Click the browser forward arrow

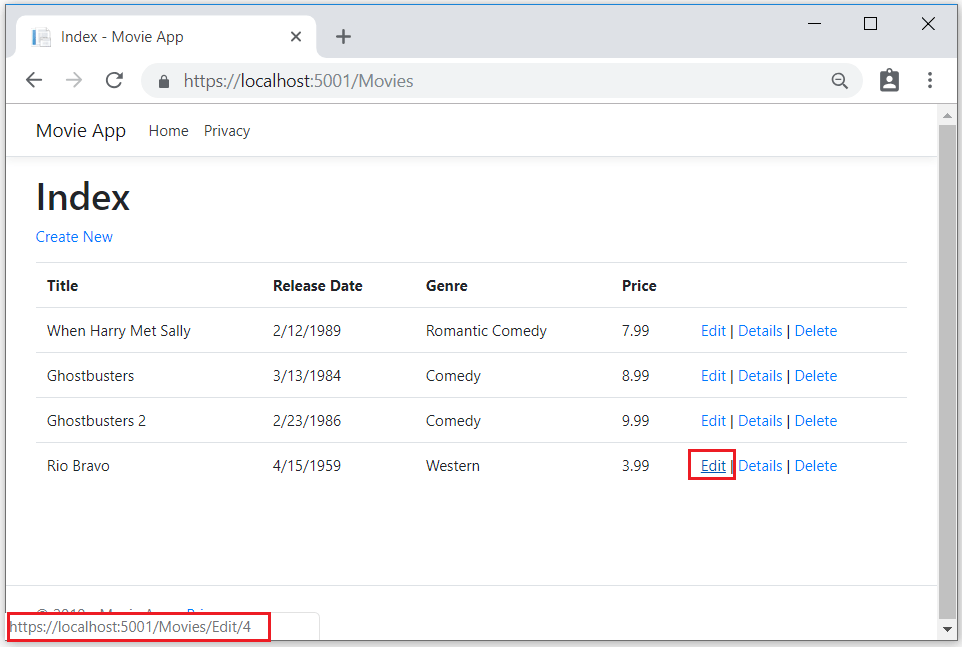point(73,80)
